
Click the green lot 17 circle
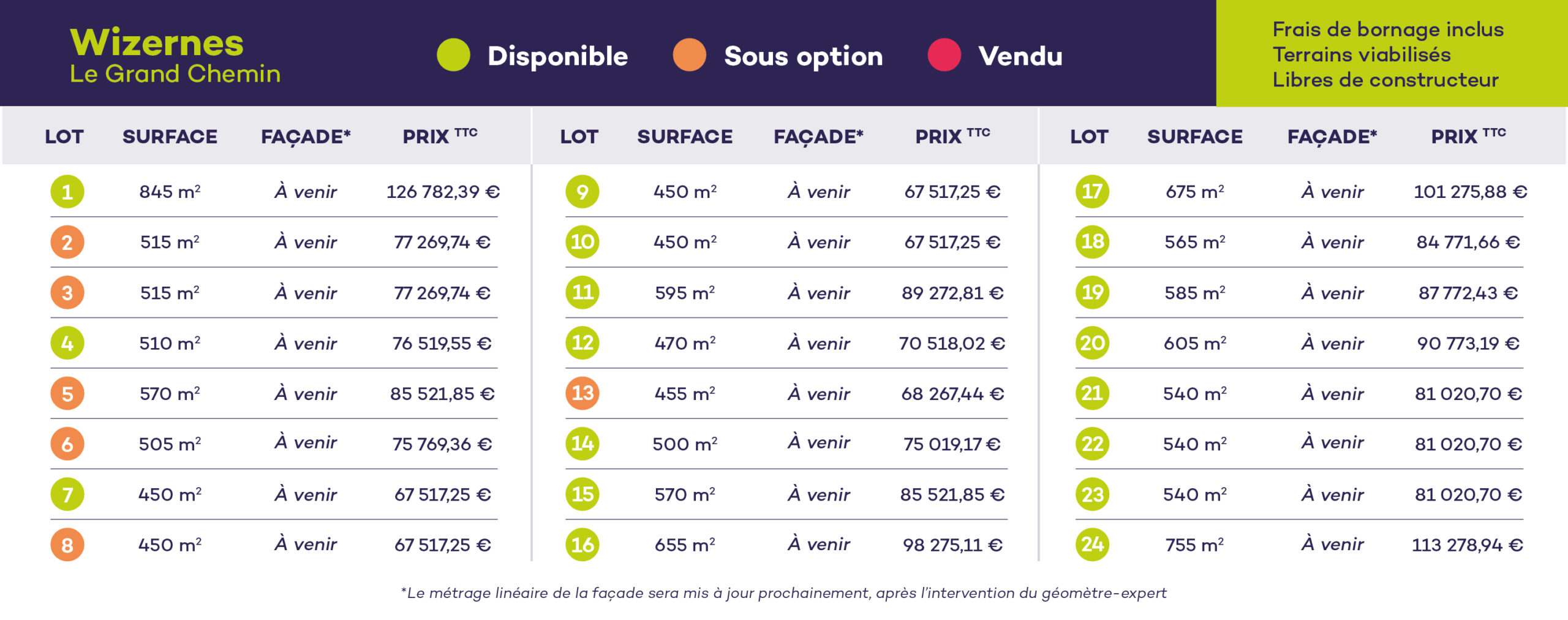tap(1092, 192)
